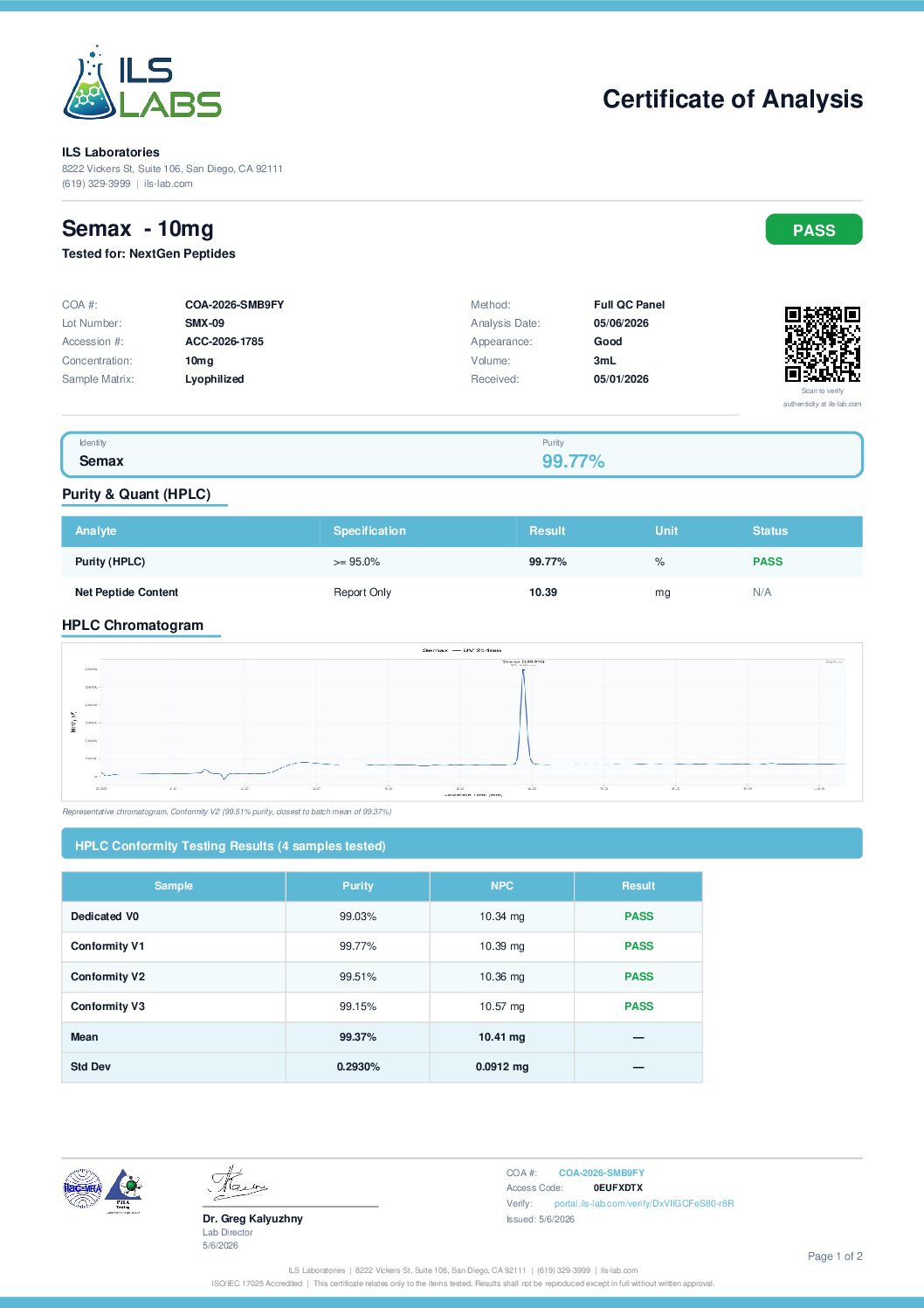
Task: Click the Dr. Greg Kalyuzhny name
Action: coord(252,1219)
